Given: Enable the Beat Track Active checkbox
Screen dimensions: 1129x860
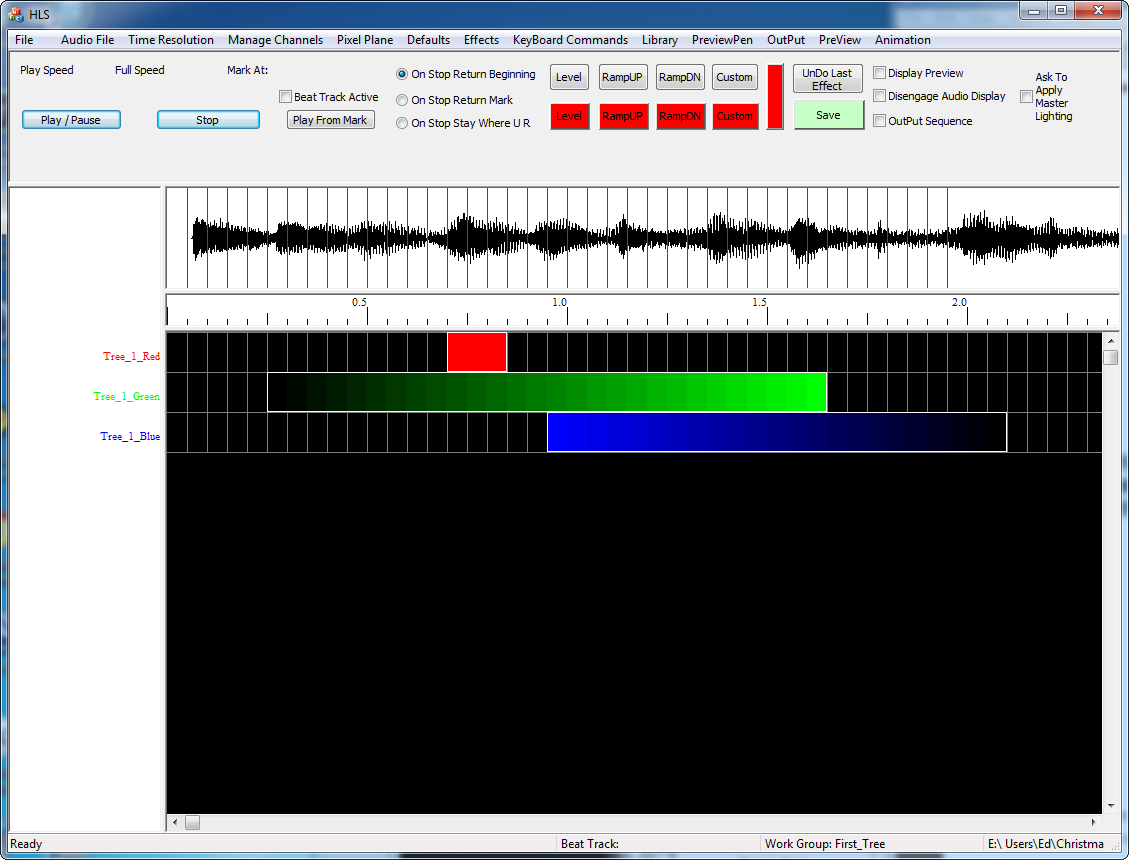Looking at the screenshot, I should pos(286,97).
